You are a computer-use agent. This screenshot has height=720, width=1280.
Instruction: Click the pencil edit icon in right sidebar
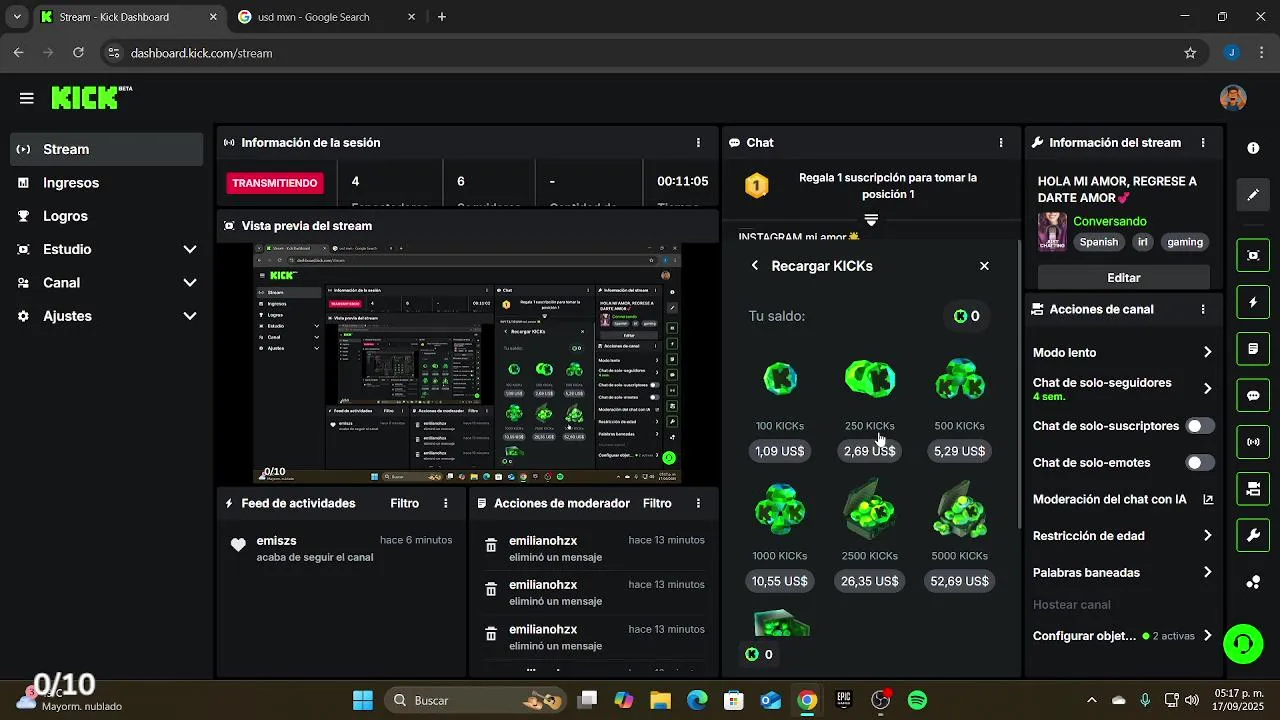pos(1253,195)
